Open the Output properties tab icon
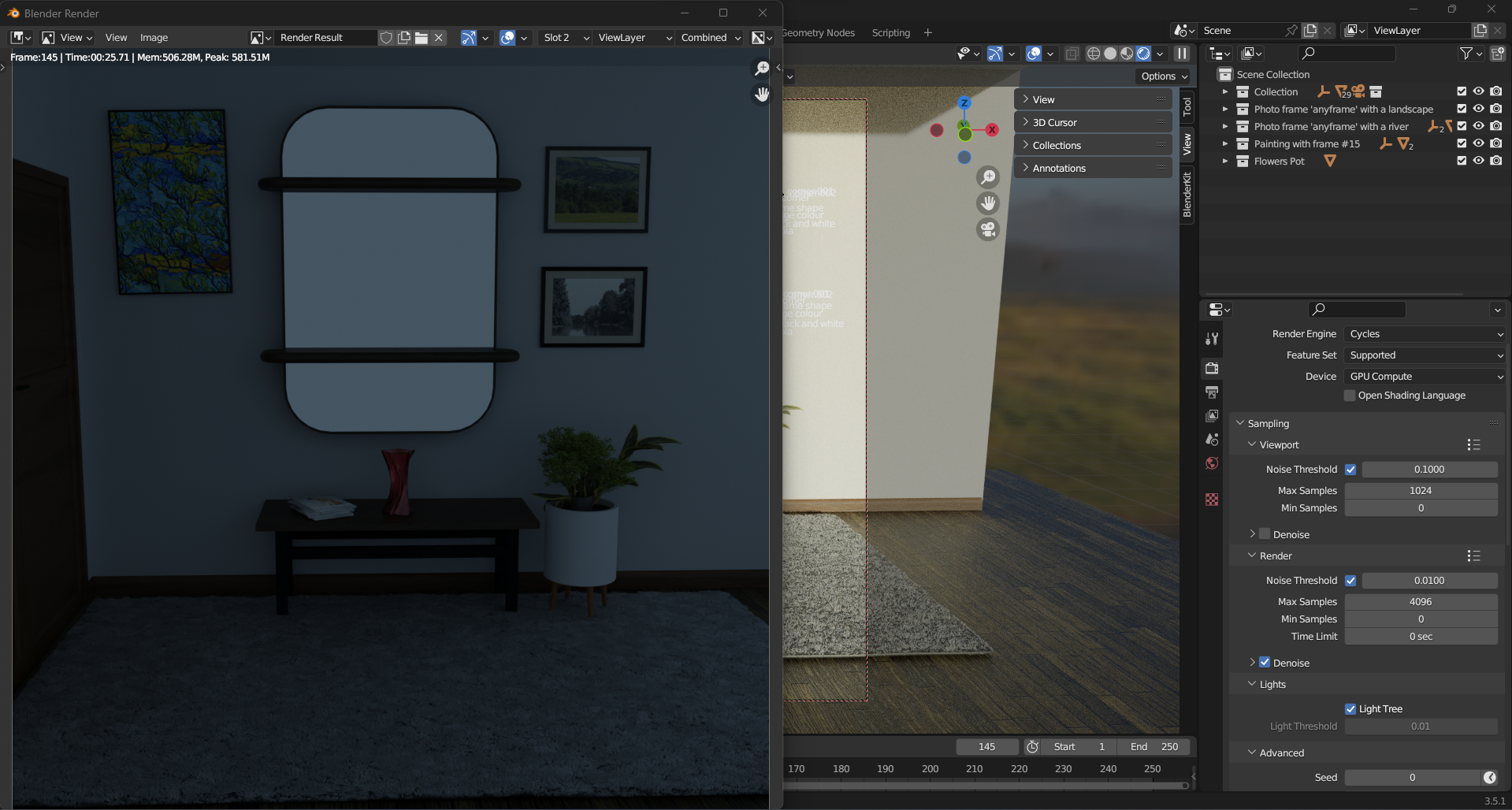 [x=1212, y=392]
